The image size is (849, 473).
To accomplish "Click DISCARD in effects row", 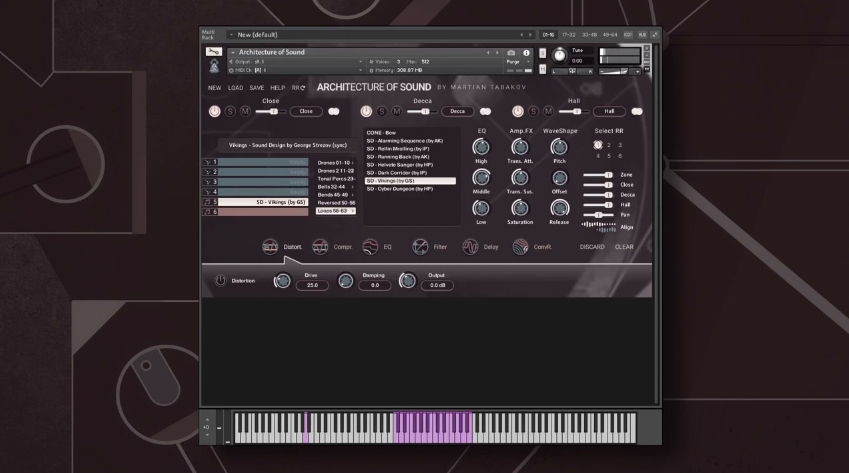I will coord(592,247).
